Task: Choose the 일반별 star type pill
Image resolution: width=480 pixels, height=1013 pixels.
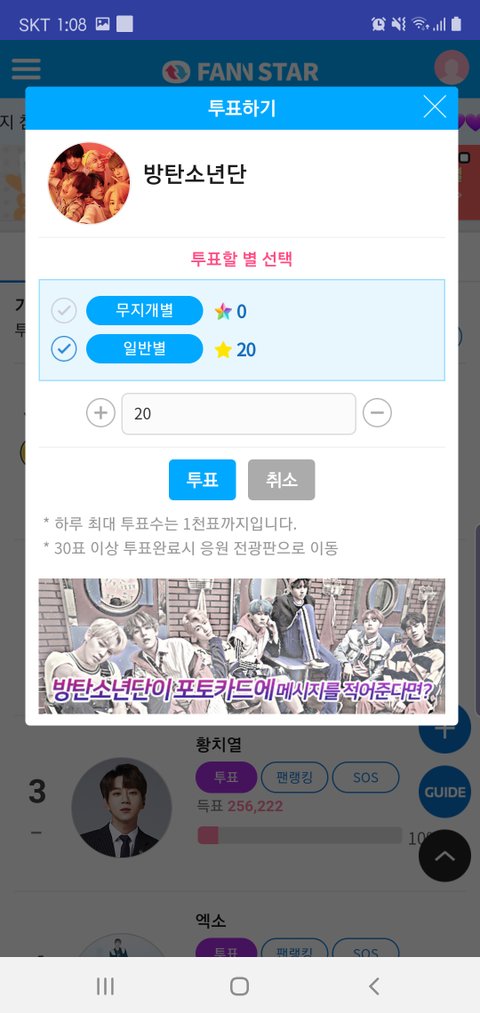Action: (145, 349)
